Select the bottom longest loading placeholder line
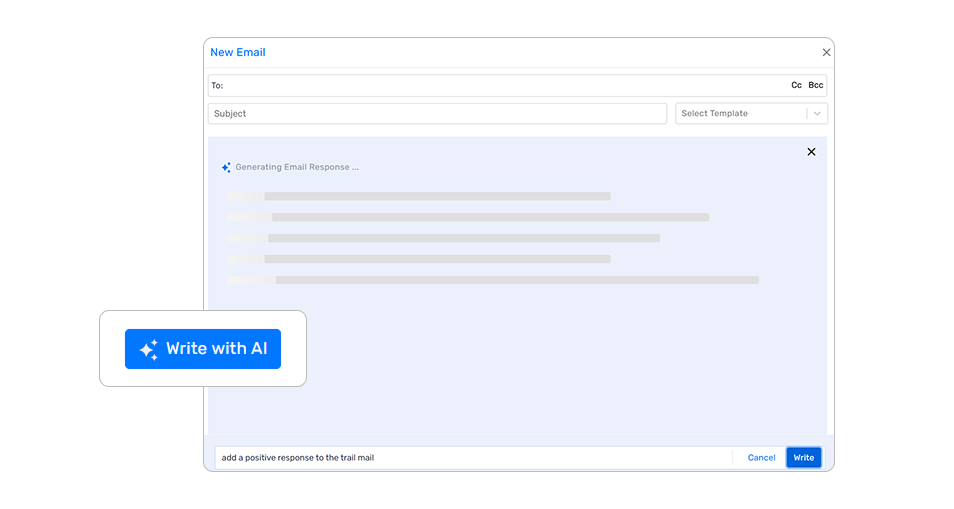 [x=492, y=280]
